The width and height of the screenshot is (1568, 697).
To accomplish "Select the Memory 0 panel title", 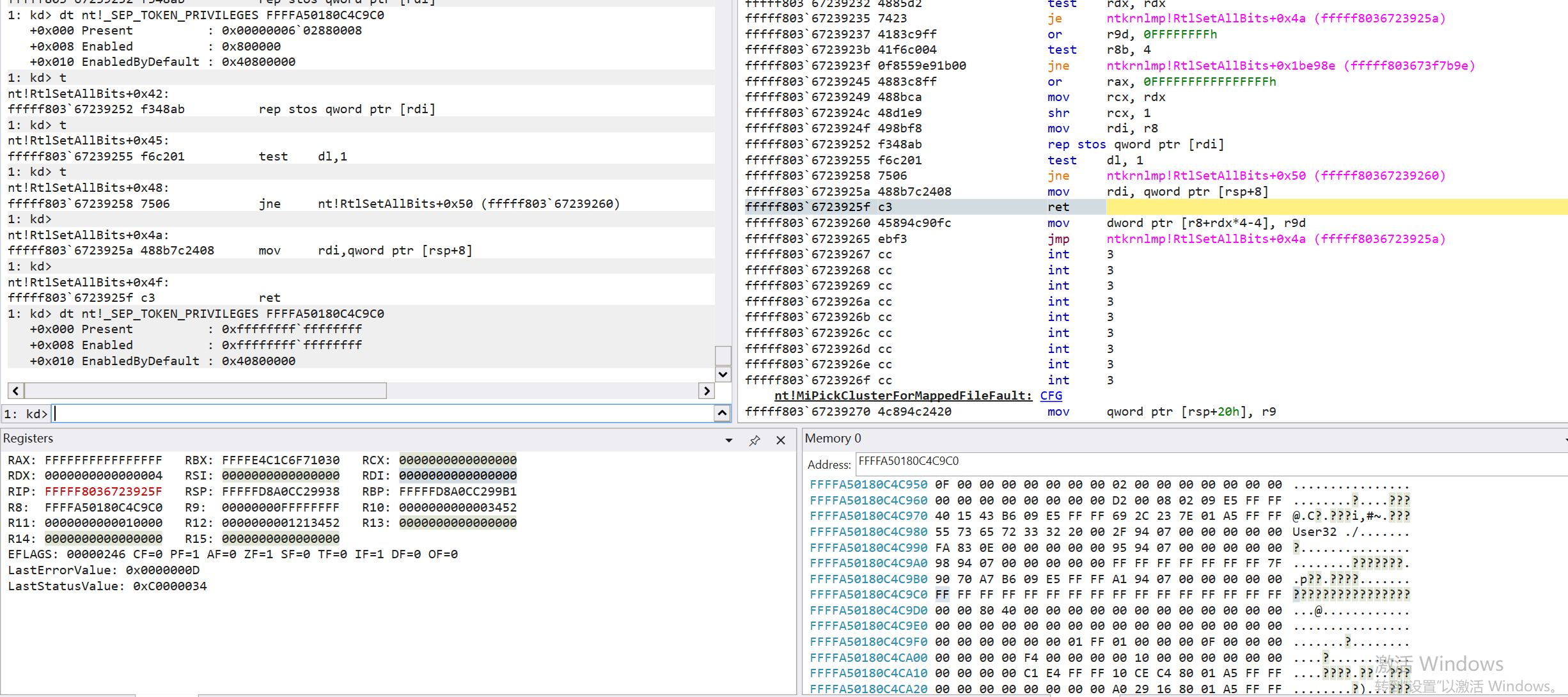I will pos(833,439).
